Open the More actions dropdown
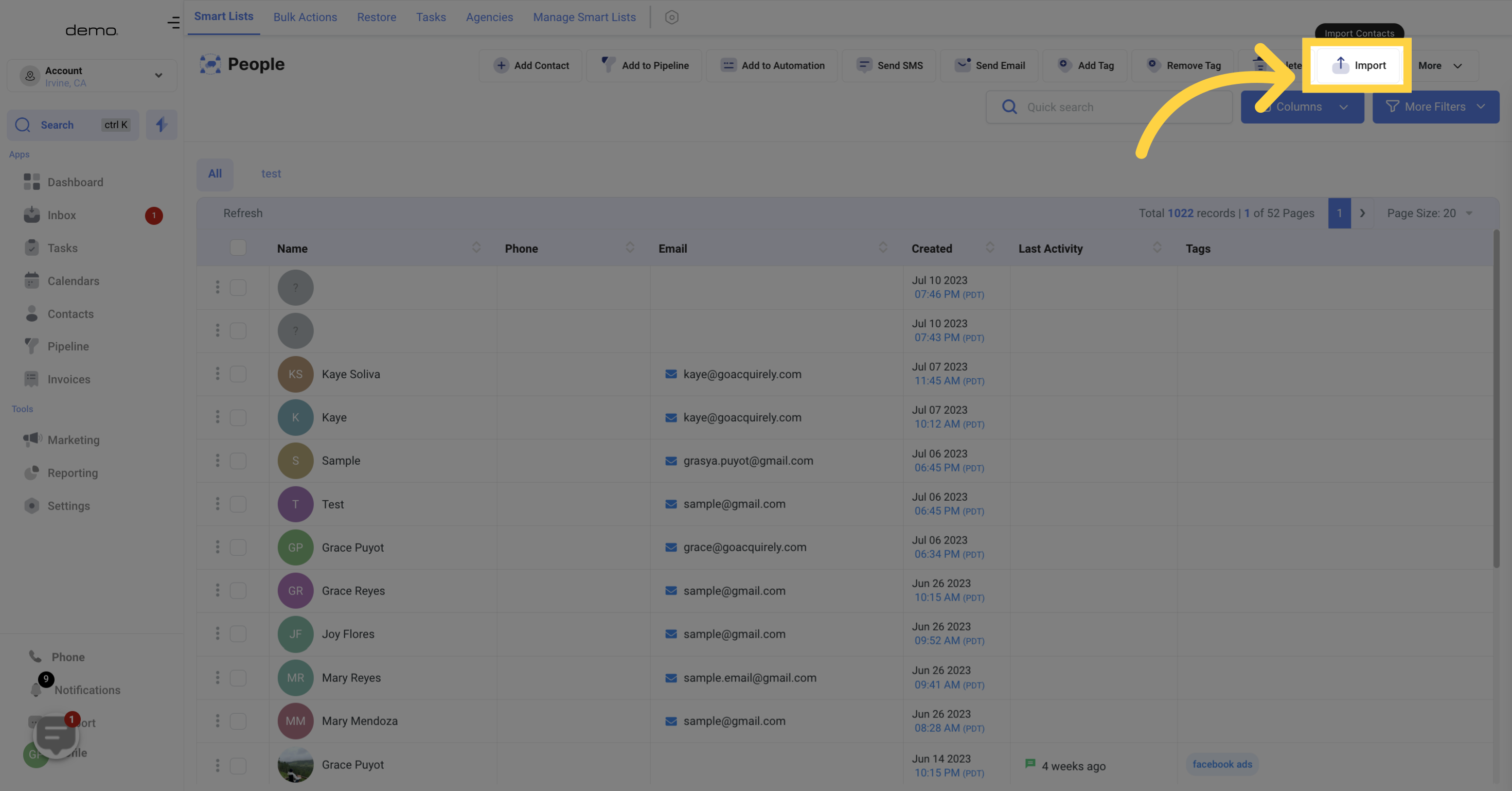The image size is (1512, 791). click(1440, 65)
